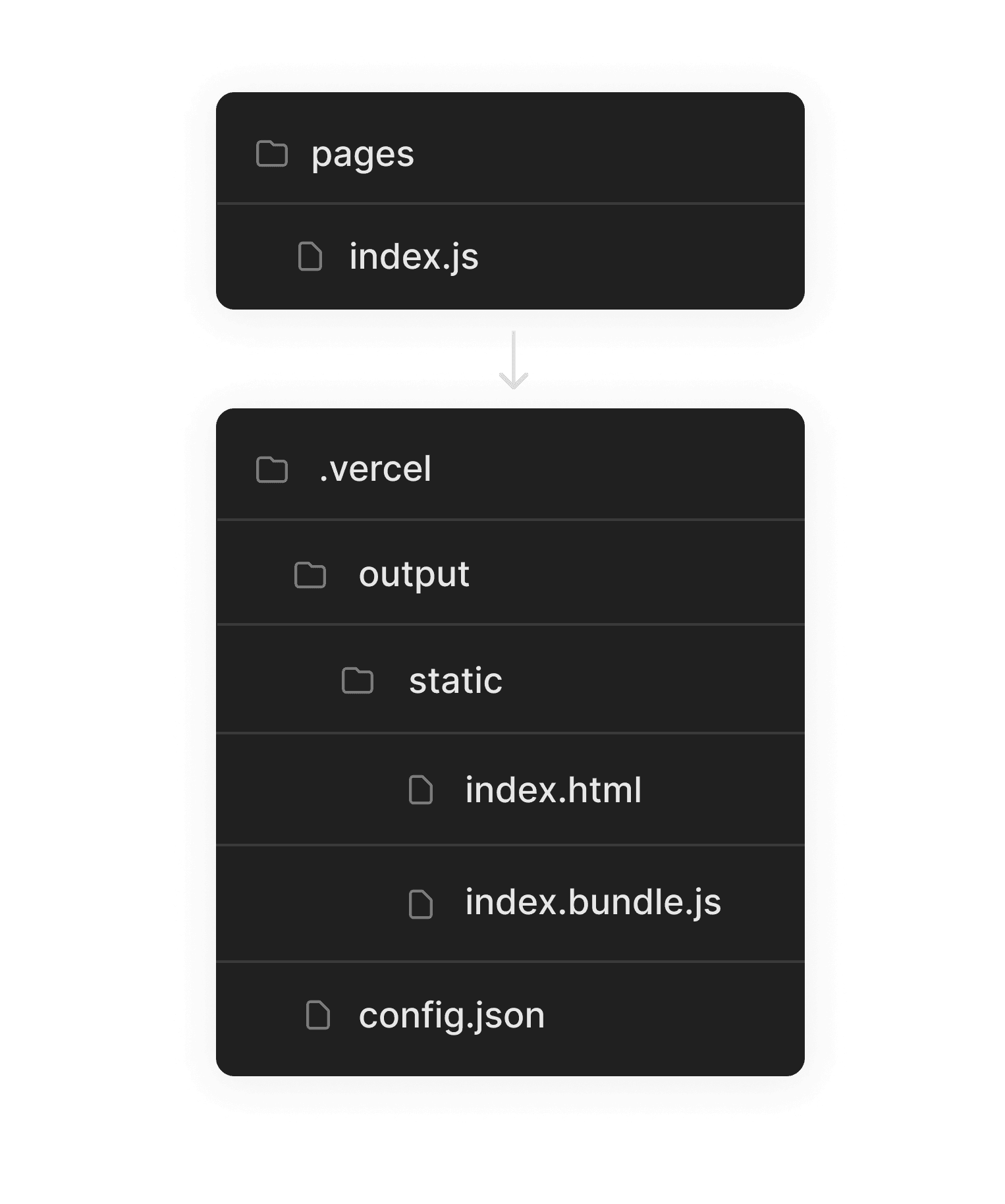Open the index.js file name
Screen dimensions: 1005x1204
414,256
